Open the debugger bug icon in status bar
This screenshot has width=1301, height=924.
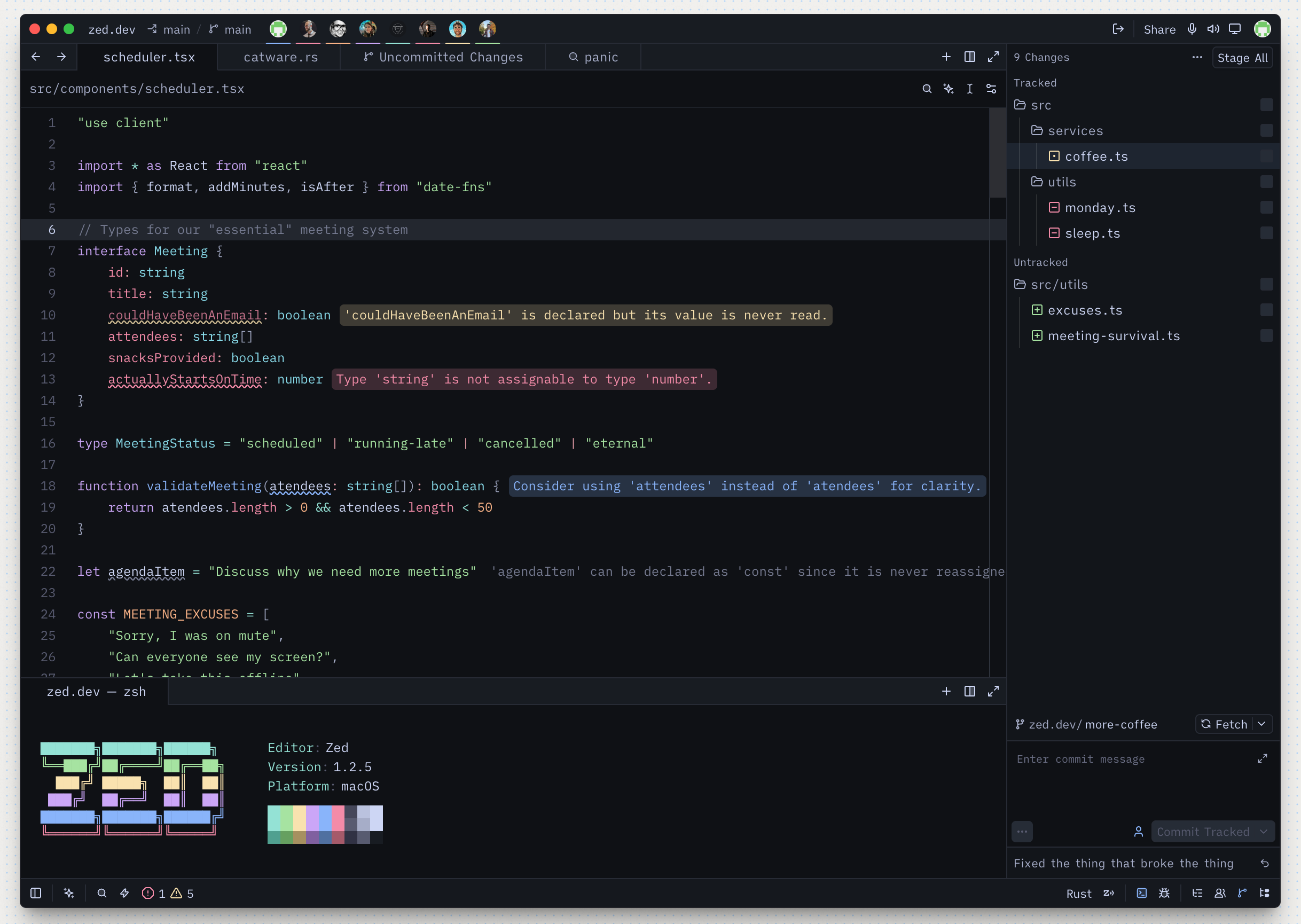(1164, 893)
